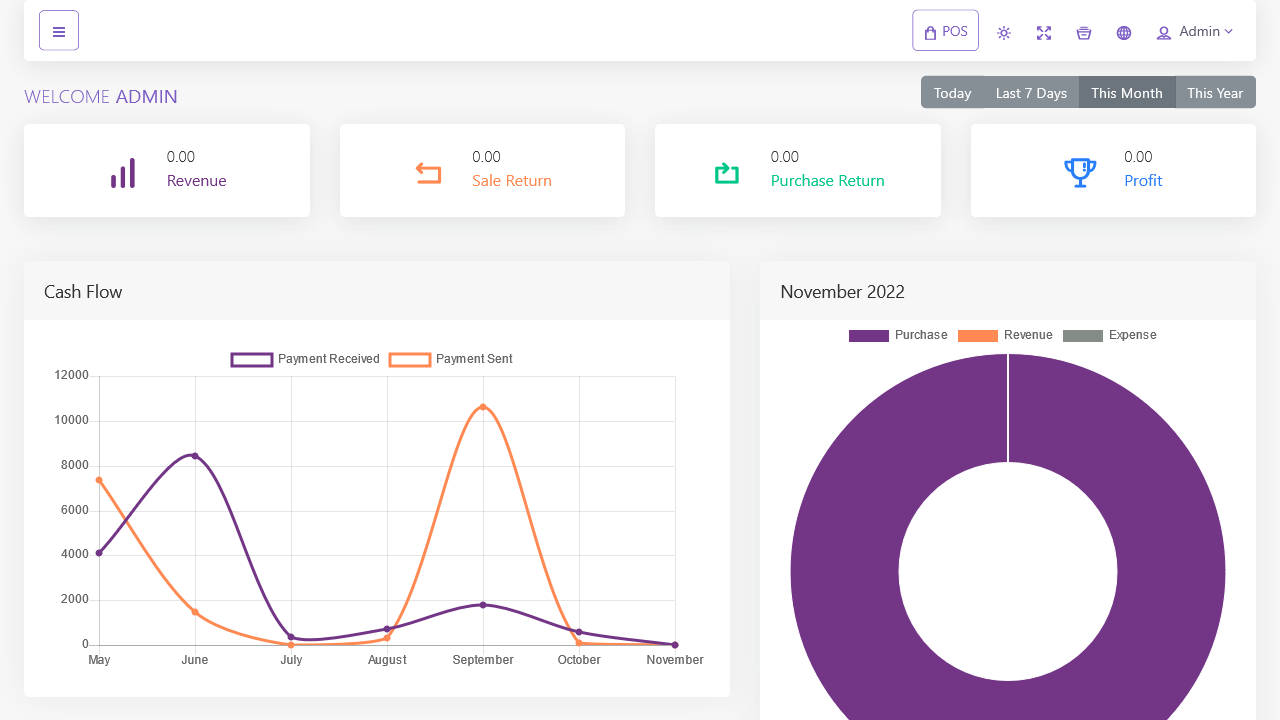Screen dimensions: 1280x720
Task: Click June Payment Received data point
Action: (x=195, y=456)
